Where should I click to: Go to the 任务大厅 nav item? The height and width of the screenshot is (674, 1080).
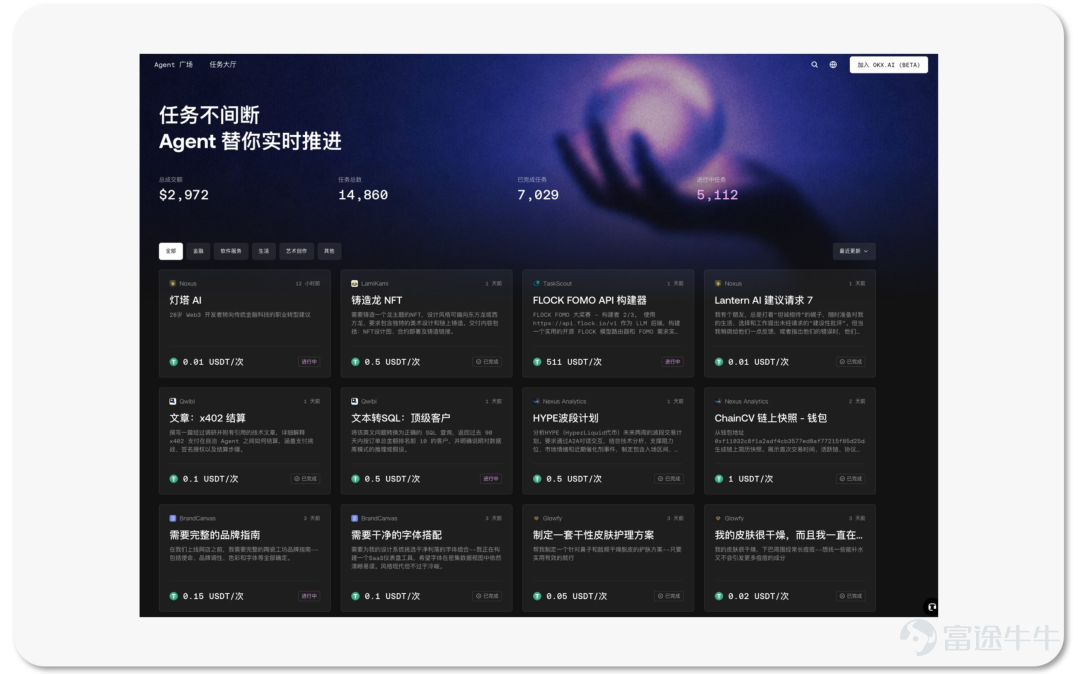click(x=222, y=65)
